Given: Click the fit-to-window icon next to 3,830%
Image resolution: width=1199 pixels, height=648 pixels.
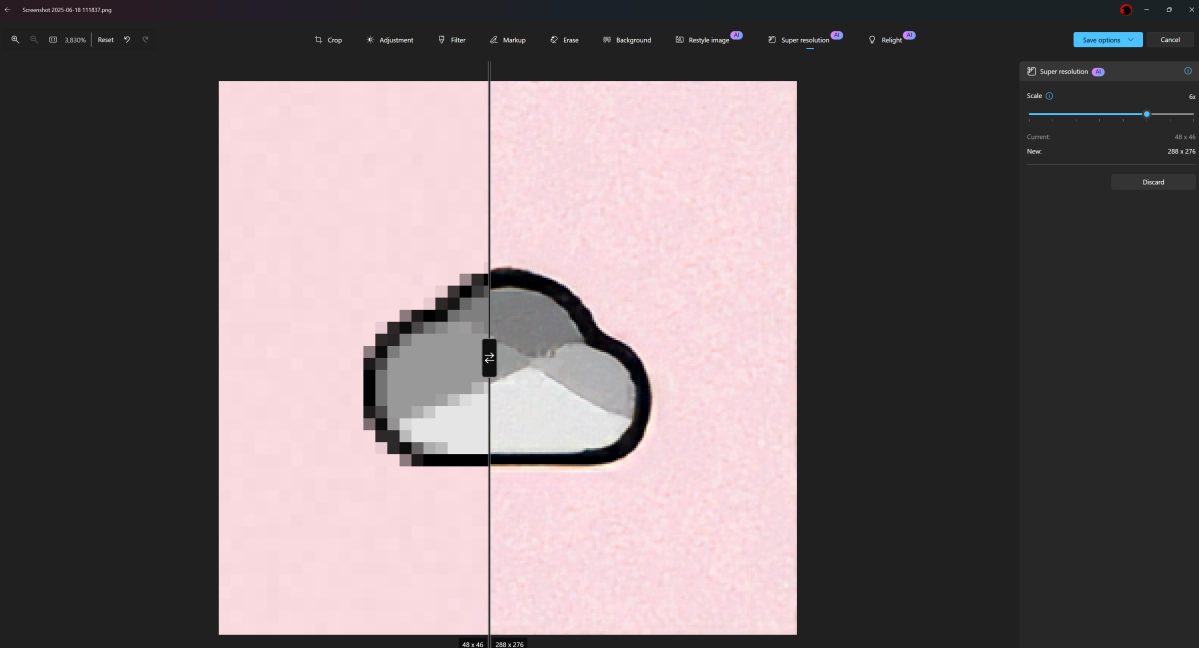Looking at the screenshot, I should (53, 40).
